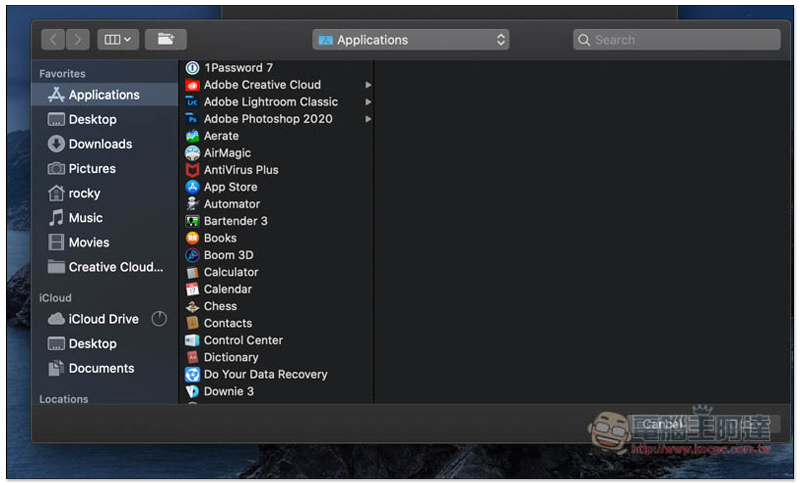Open Music in the sidebar

[x=105, y=218]
